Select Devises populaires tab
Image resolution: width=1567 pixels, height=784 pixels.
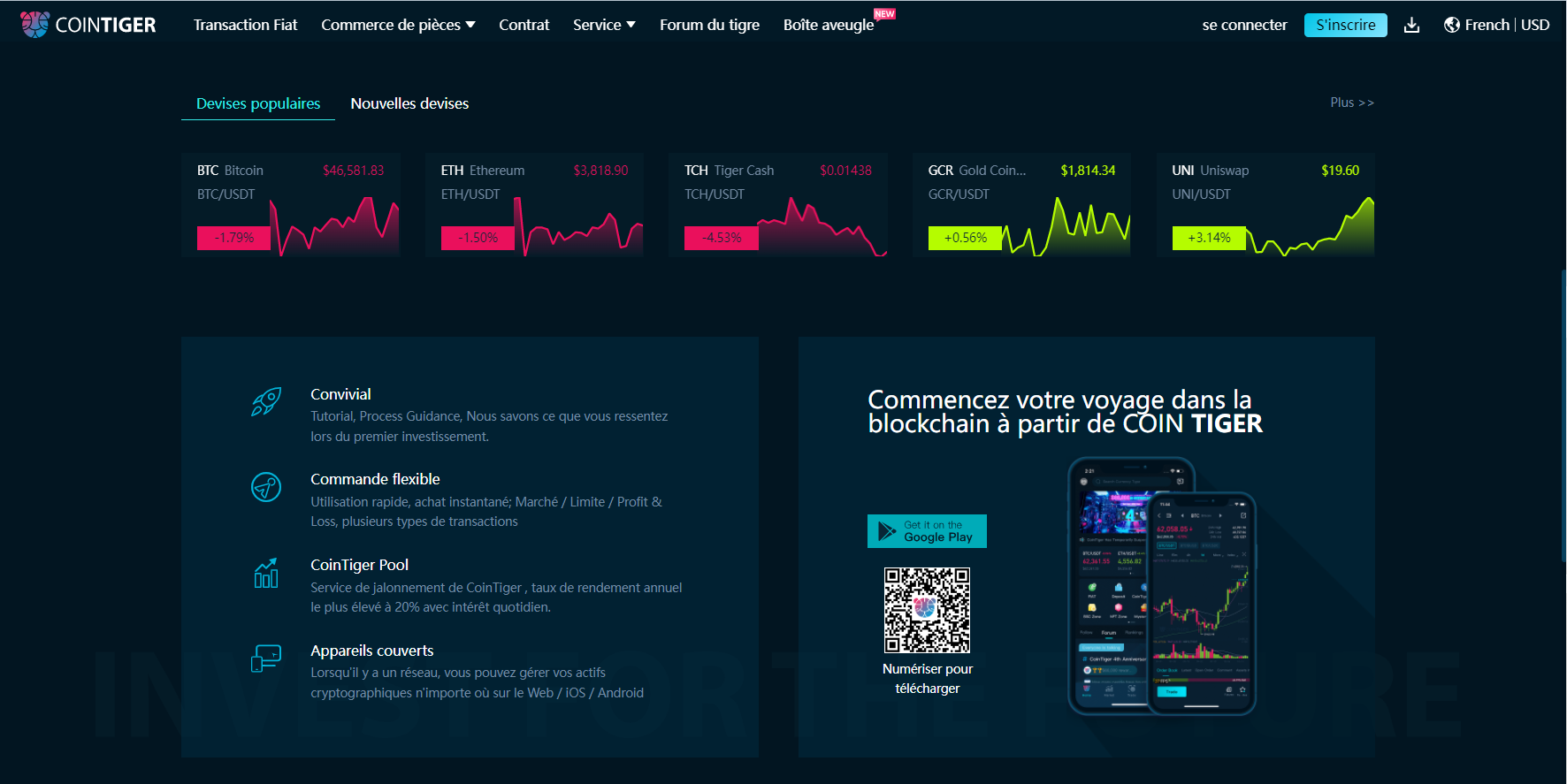[258, 103]
